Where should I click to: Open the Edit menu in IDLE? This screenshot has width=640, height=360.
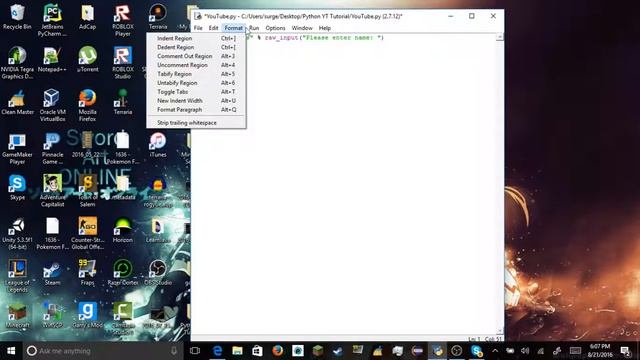pyautogui.click(x=213, y=28)
